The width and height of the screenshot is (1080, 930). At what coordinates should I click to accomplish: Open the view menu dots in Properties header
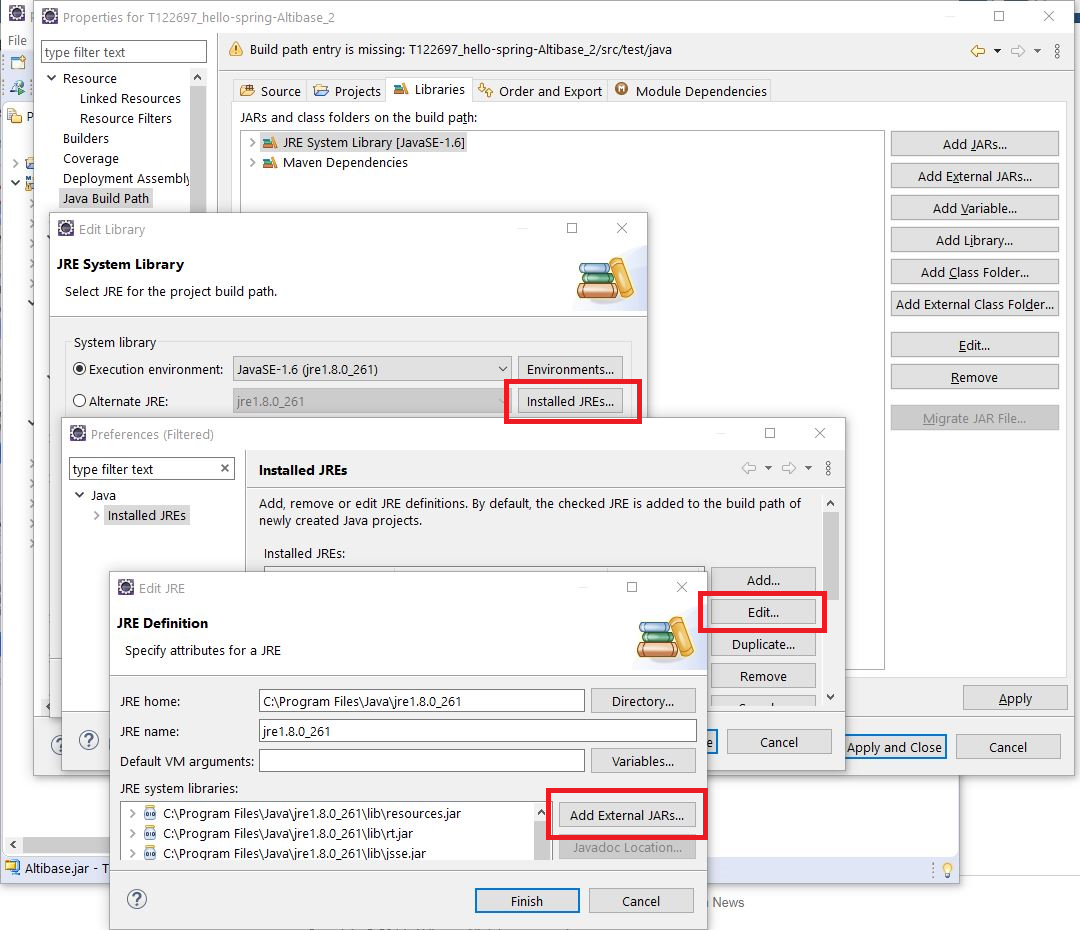point(1057,50)
